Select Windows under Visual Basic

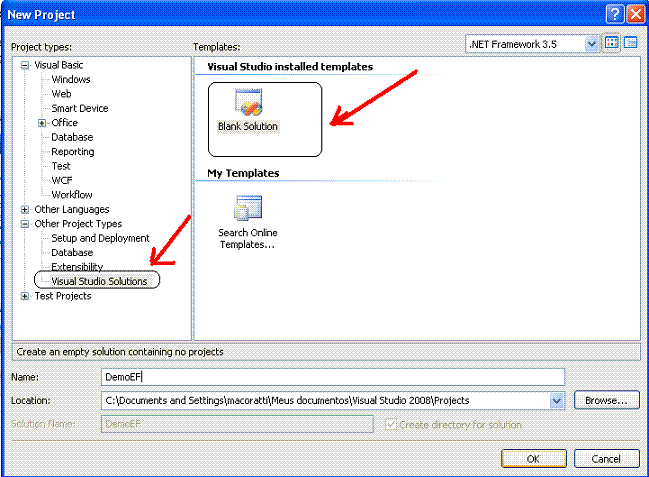click(x=71, y=80)
